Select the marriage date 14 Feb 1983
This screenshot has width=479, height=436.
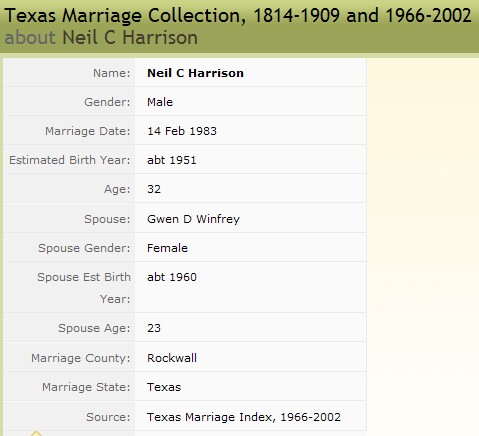pyautogui.click(x=182, y=131)
